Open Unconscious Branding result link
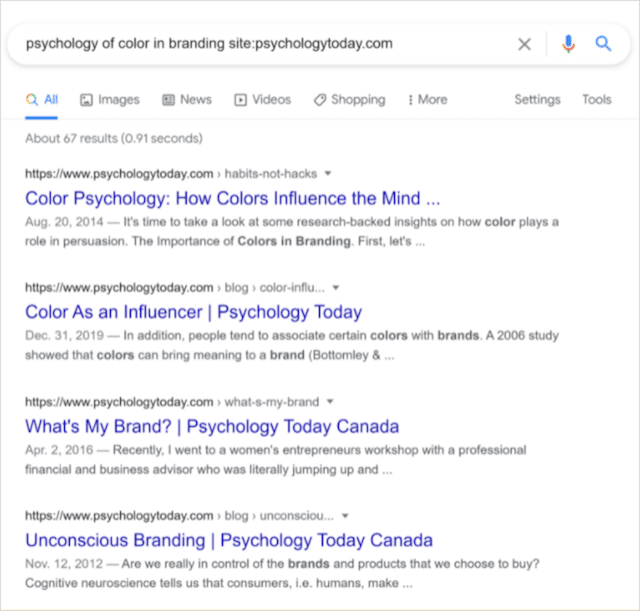Screen dimensions: 640x611 [x=229, y=541]
